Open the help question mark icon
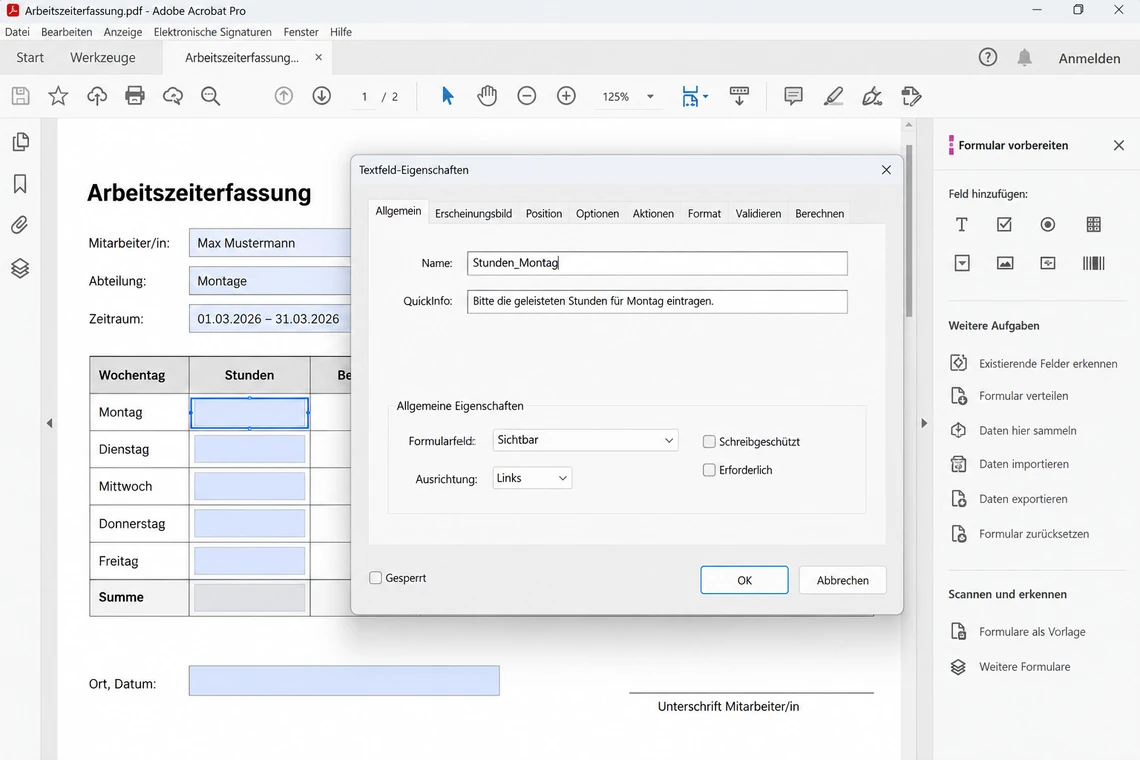 pyautogui.click(x=987, y=57)
